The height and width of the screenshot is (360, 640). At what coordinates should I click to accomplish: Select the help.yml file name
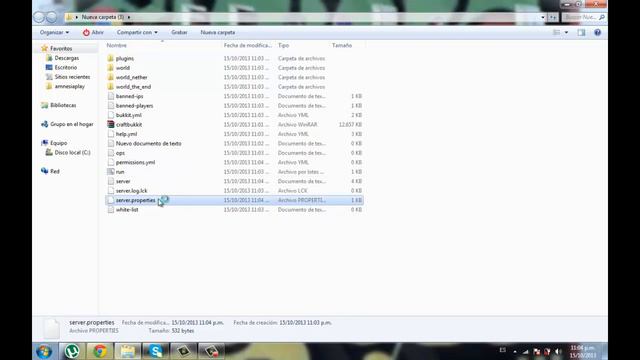pos(126,134)
